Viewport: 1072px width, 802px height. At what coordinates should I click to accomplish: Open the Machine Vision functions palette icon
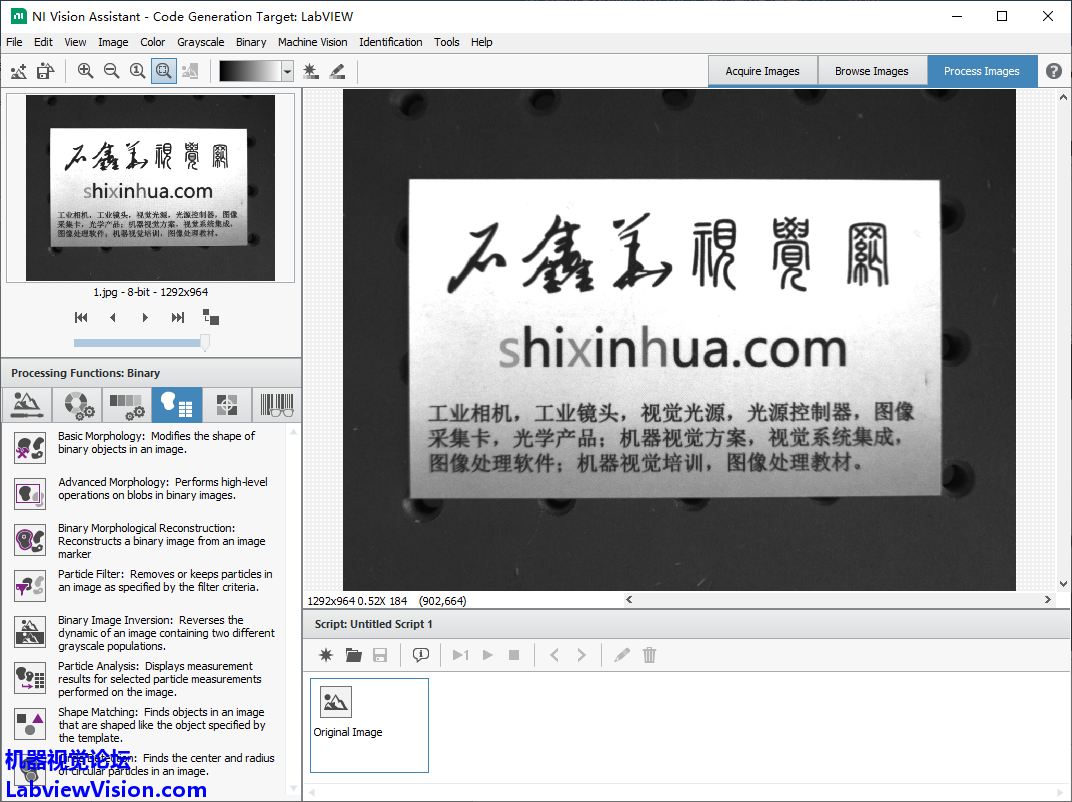[x=227, y=405]
